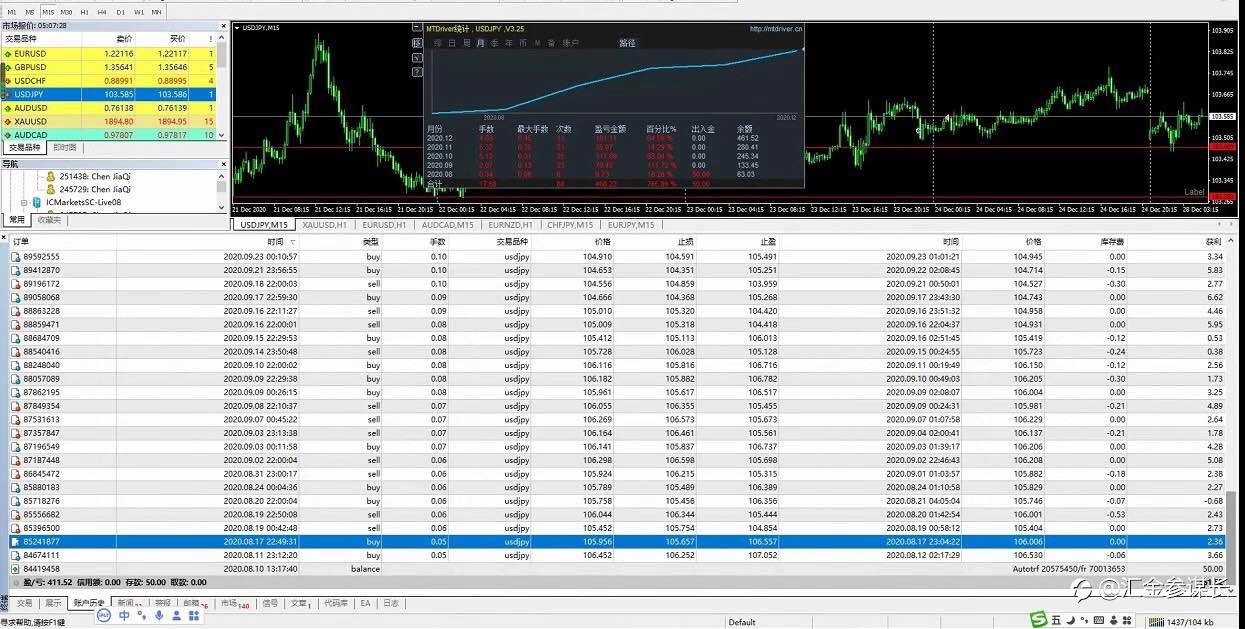Click the icon of order 85718276

coord(15,501)
